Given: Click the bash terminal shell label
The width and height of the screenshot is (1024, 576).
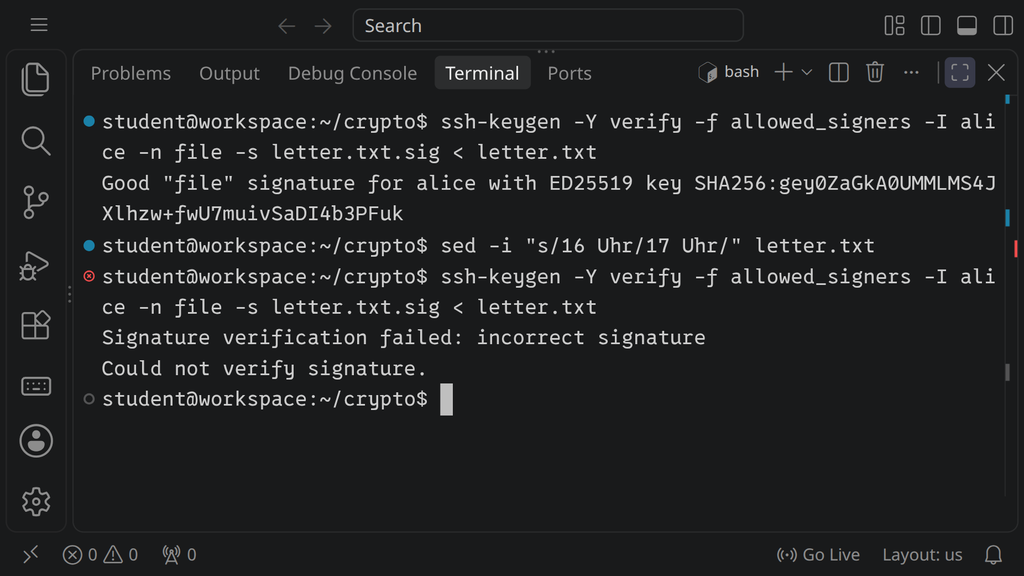Looking at the screenshot, I should (728, 72).
